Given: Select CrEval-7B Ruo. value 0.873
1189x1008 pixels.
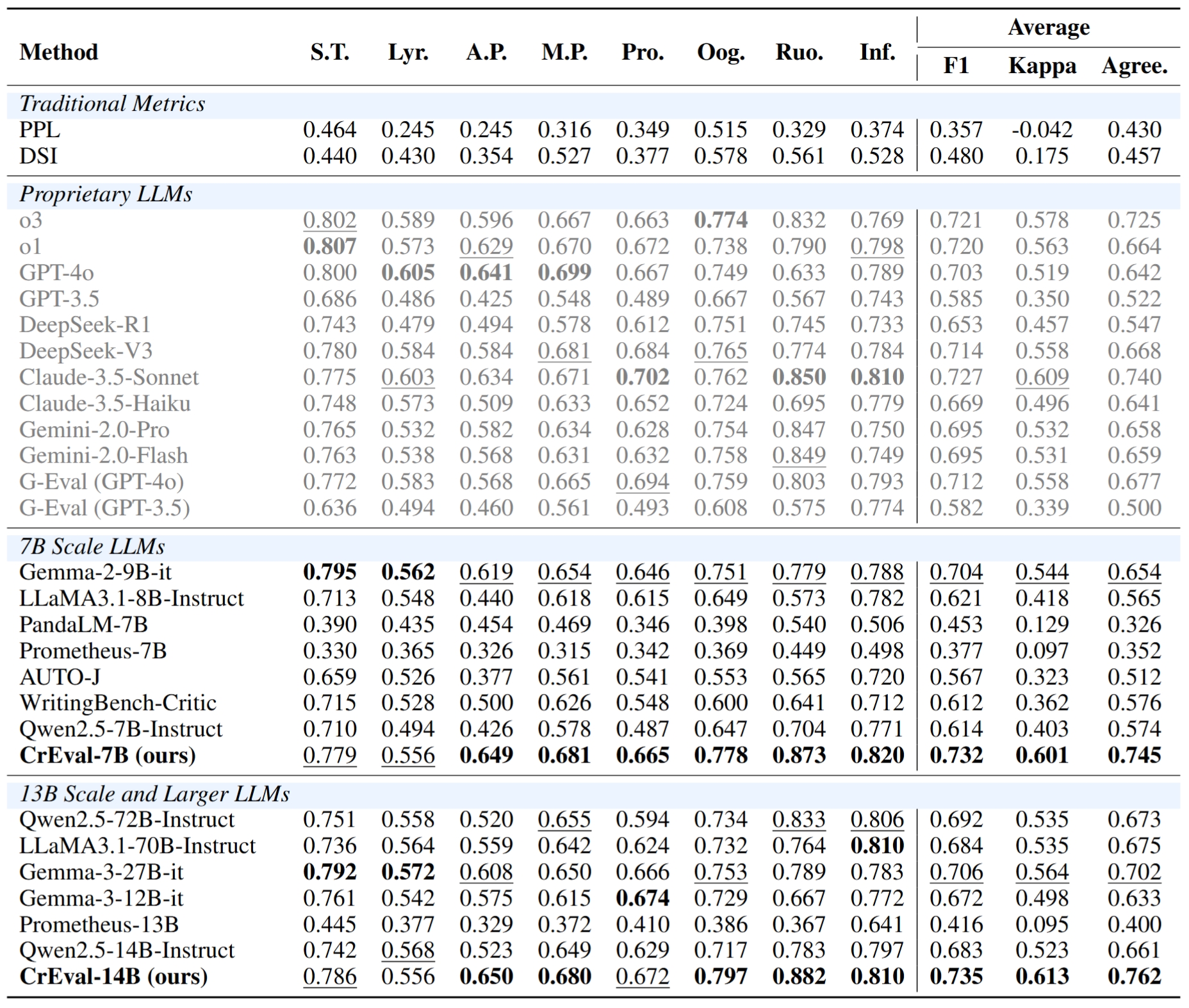Looking at the screenshot, I should (x=799, y=756).
